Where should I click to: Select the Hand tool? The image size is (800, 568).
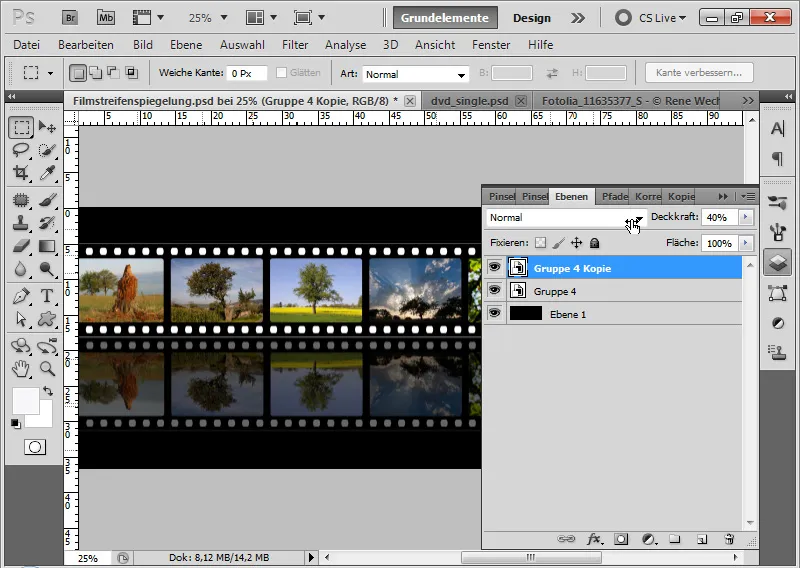coord(21,368)
